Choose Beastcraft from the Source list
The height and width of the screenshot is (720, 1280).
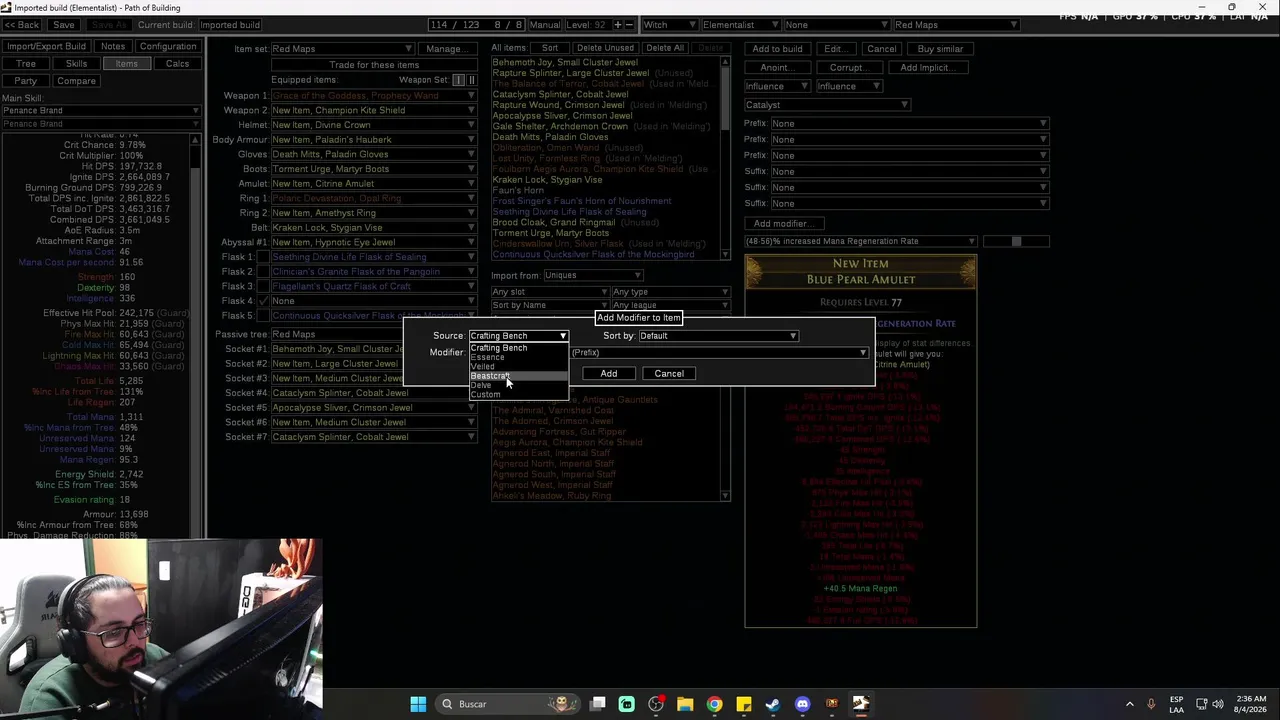[519, 376]
